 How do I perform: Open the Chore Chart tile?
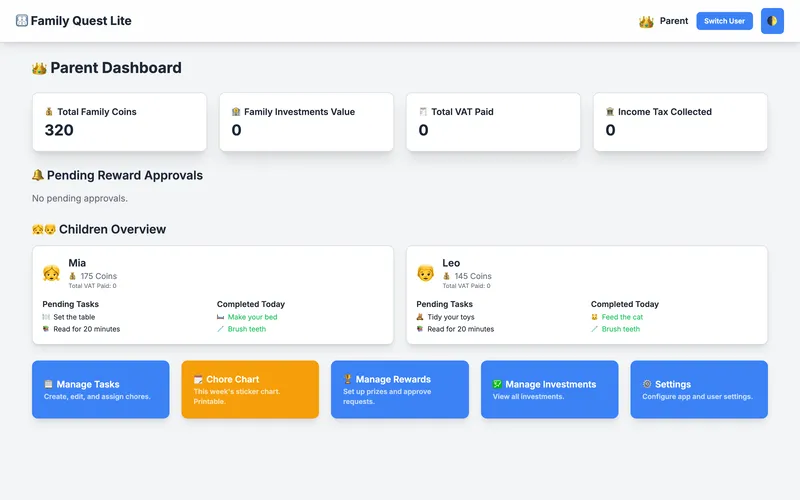click(250, 389)
